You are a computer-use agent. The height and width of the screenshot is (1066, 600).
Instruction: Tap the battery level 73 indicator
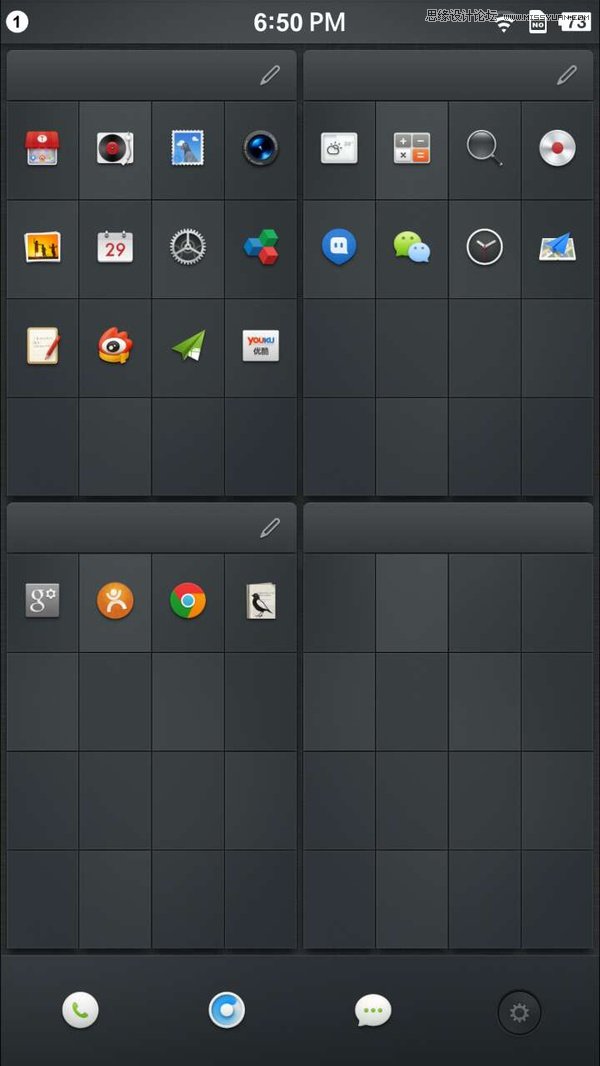click(x=575, y=22)
